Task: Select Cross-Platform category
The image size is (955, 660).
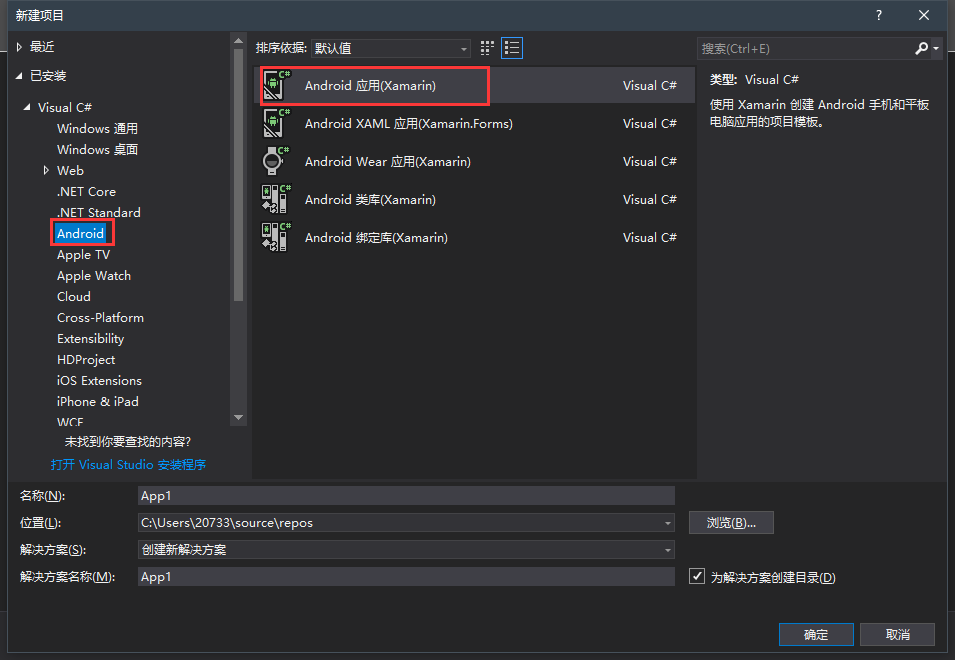Action: [100, 317]
